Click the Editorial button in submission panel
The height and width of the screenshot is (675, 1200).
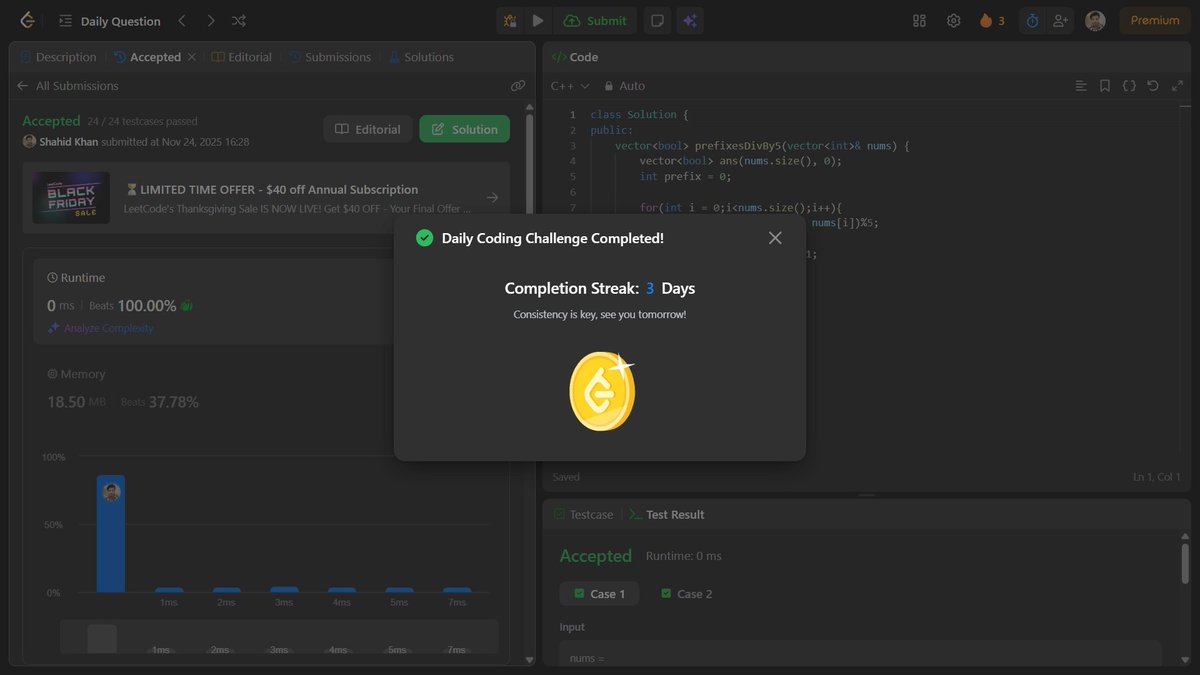(x=368, y=129)
